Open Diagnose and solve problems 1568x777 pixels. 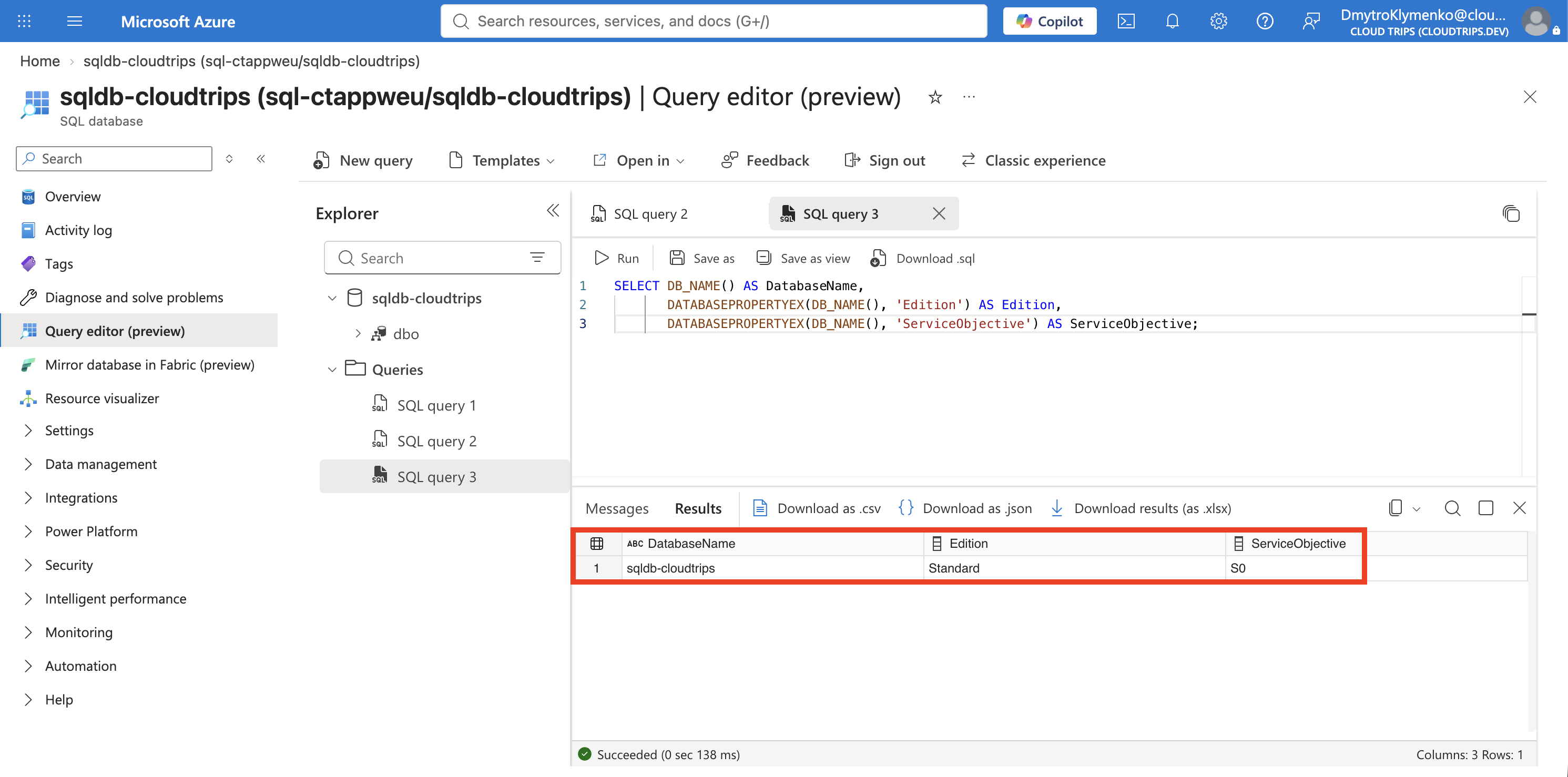(x=134, y=298)
